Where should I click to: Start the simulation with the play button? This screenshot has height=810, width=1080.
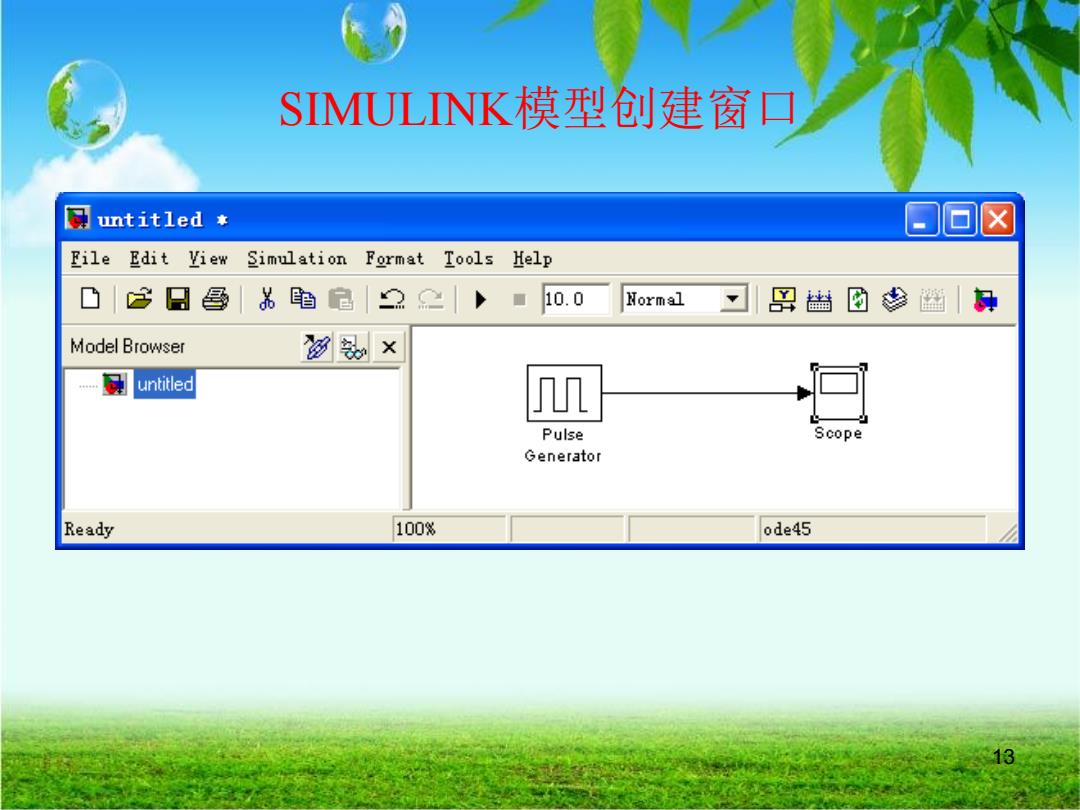point(481,300)
